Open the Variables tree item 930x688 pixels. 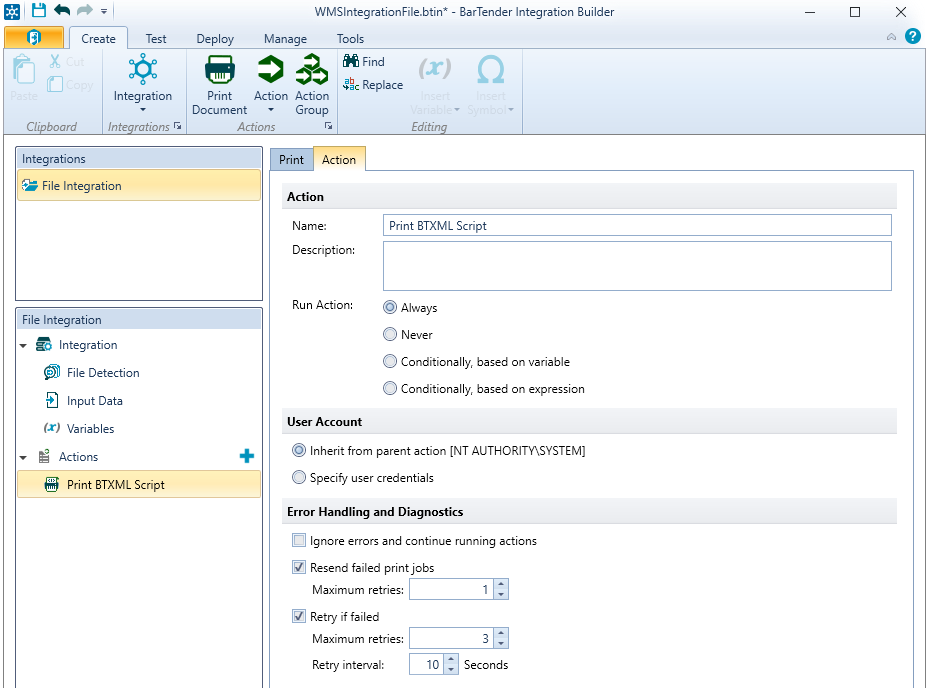pyautogui.click(x=90, y=429)
